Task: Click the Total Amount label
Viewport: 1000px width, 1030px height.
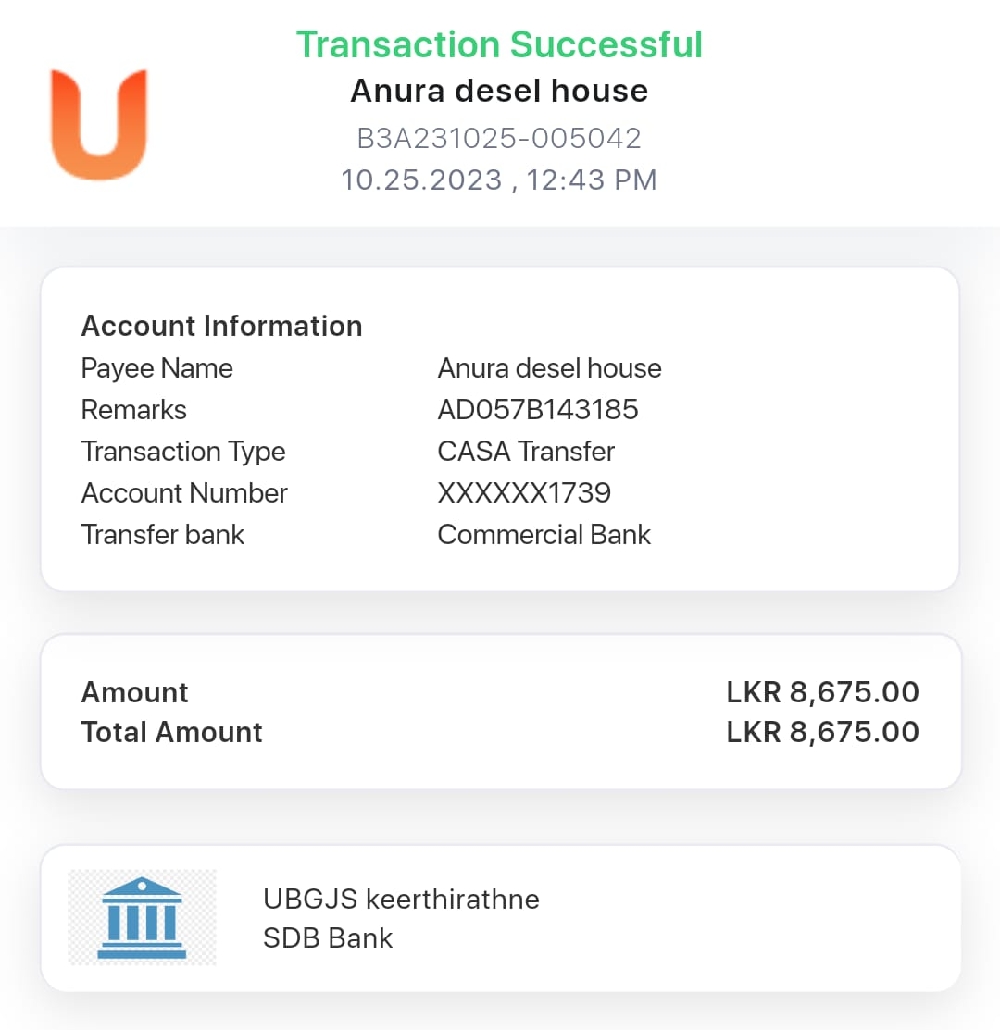Action: 171,732
